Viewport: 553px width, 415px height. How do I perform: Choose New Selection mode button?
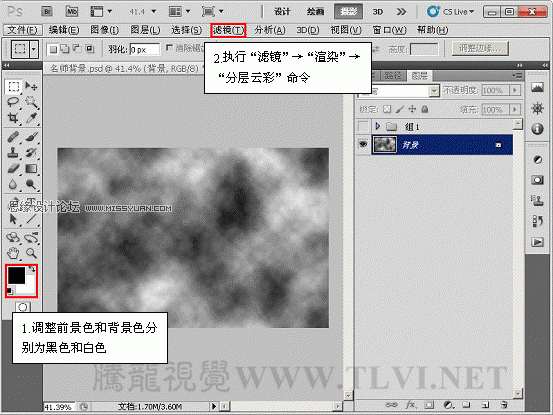pyautogui.click(x=53, y=49)
